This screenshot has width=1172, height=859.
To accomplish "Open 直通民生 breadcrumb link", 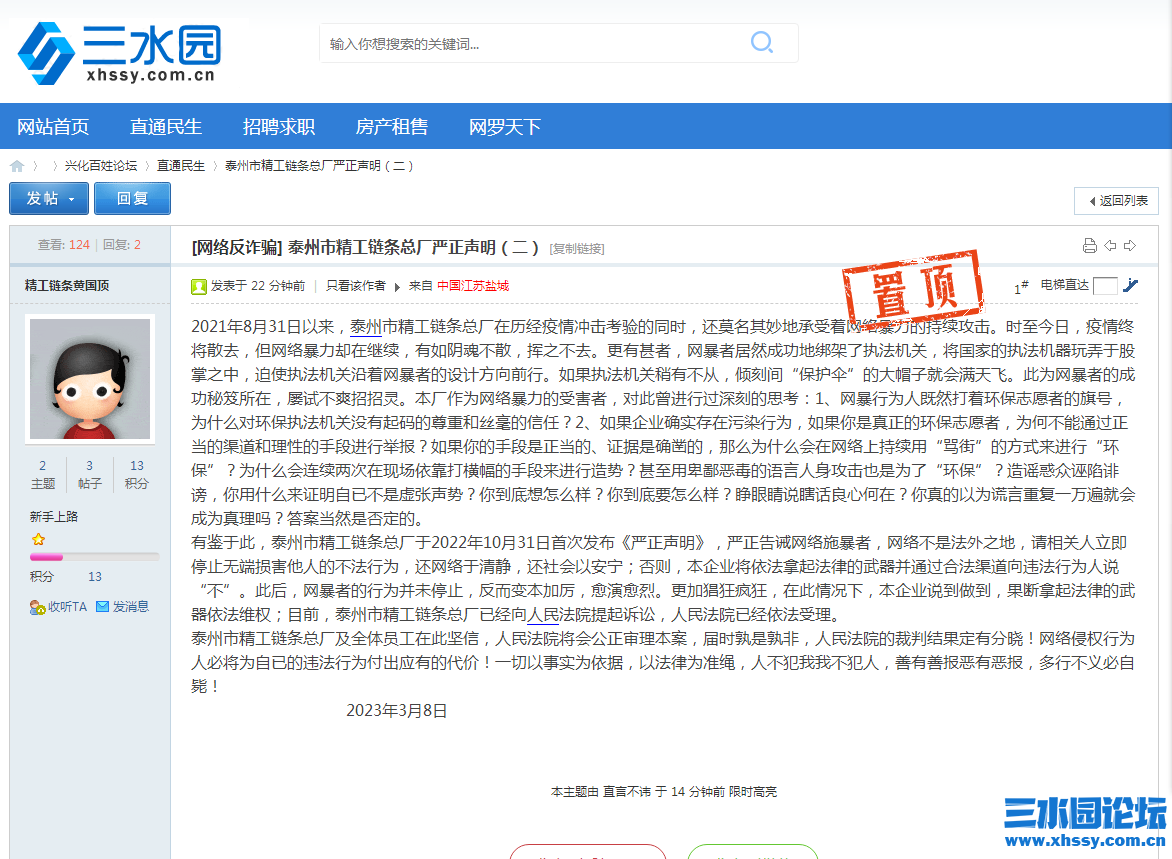I will [x=181, y=166].
